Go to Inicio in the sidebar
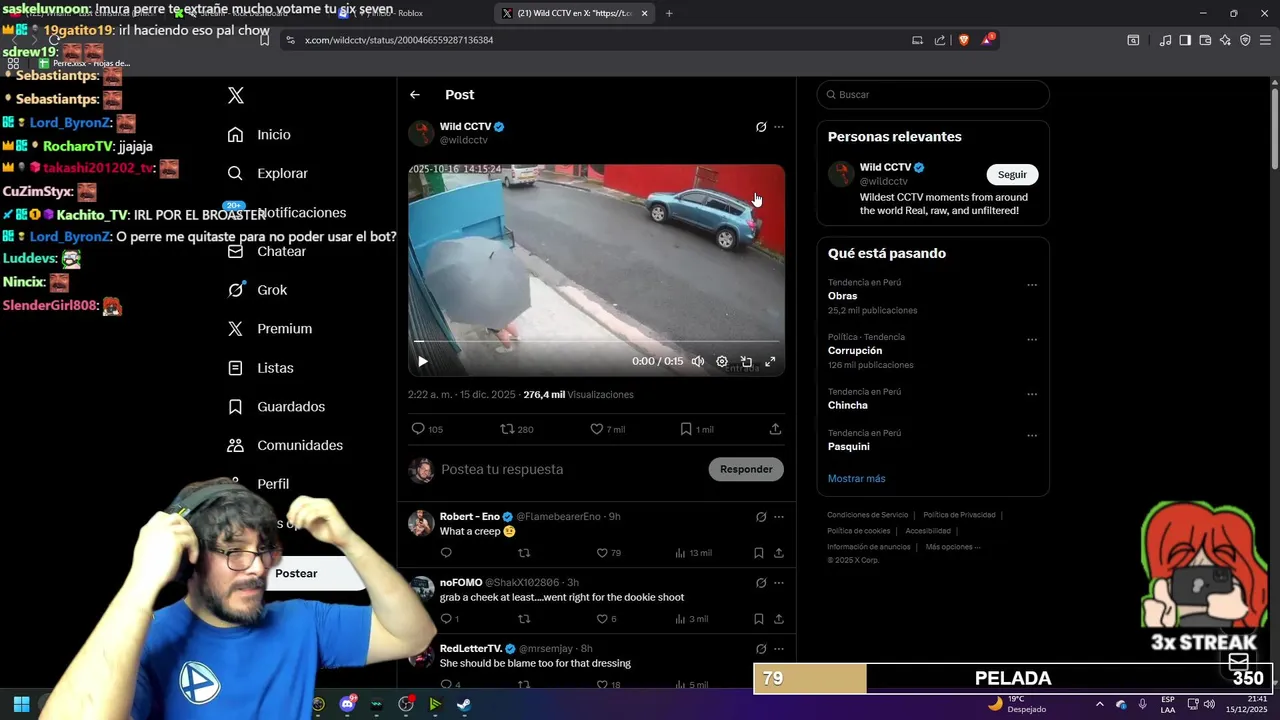The image size is (1280, 720). (x=260, y=135)
